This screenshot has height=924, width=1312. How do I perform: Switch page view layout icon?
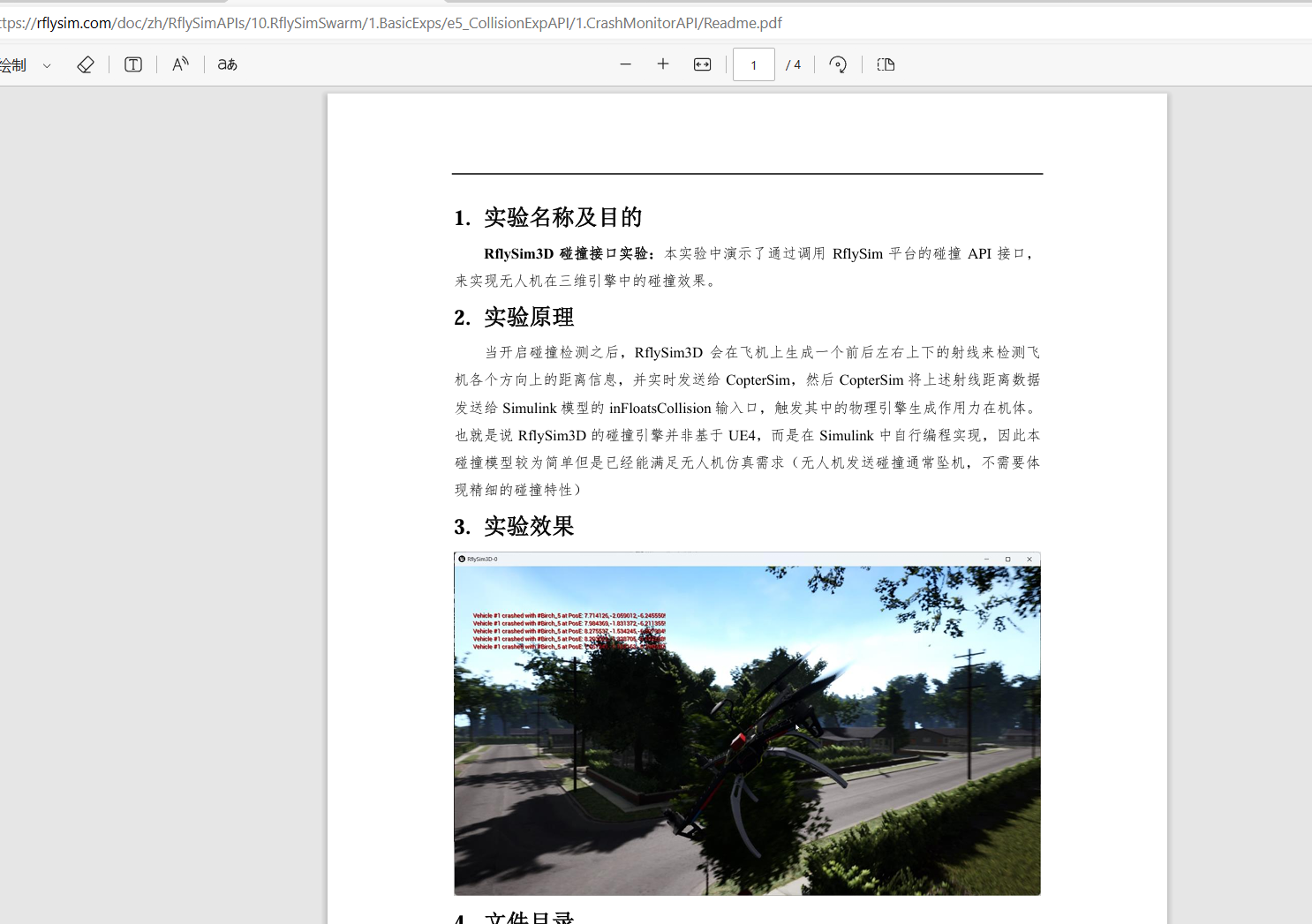(886, 64)
